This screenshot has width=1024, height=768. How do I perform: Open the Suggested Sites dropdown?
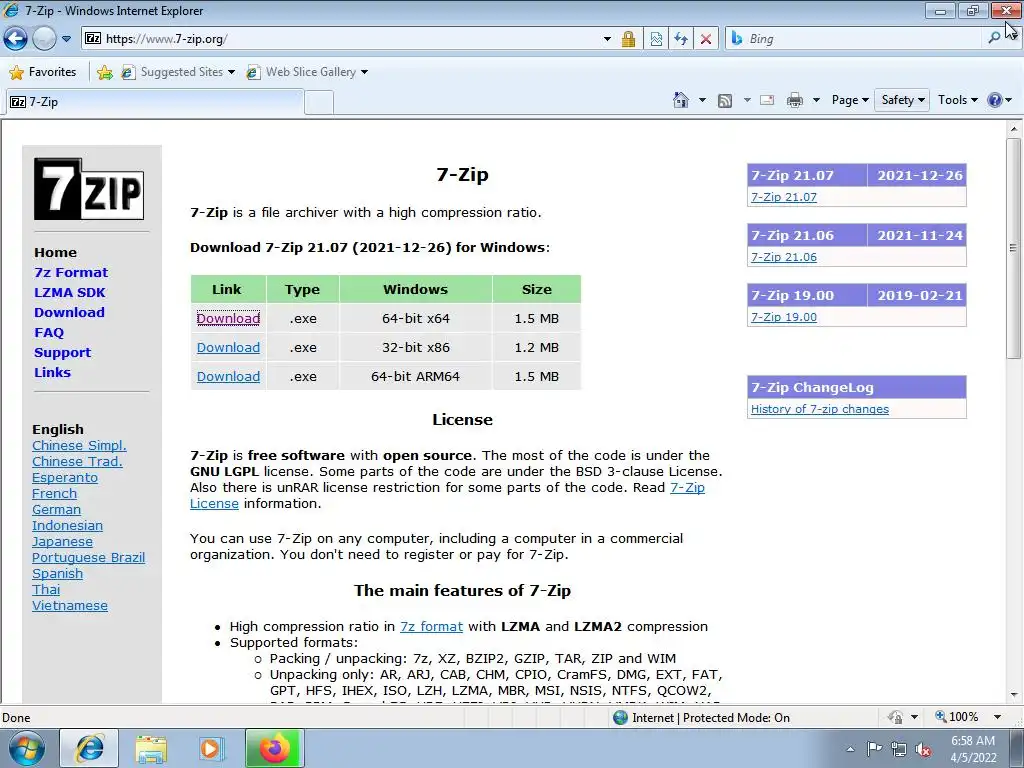click(x=178, y=72)
